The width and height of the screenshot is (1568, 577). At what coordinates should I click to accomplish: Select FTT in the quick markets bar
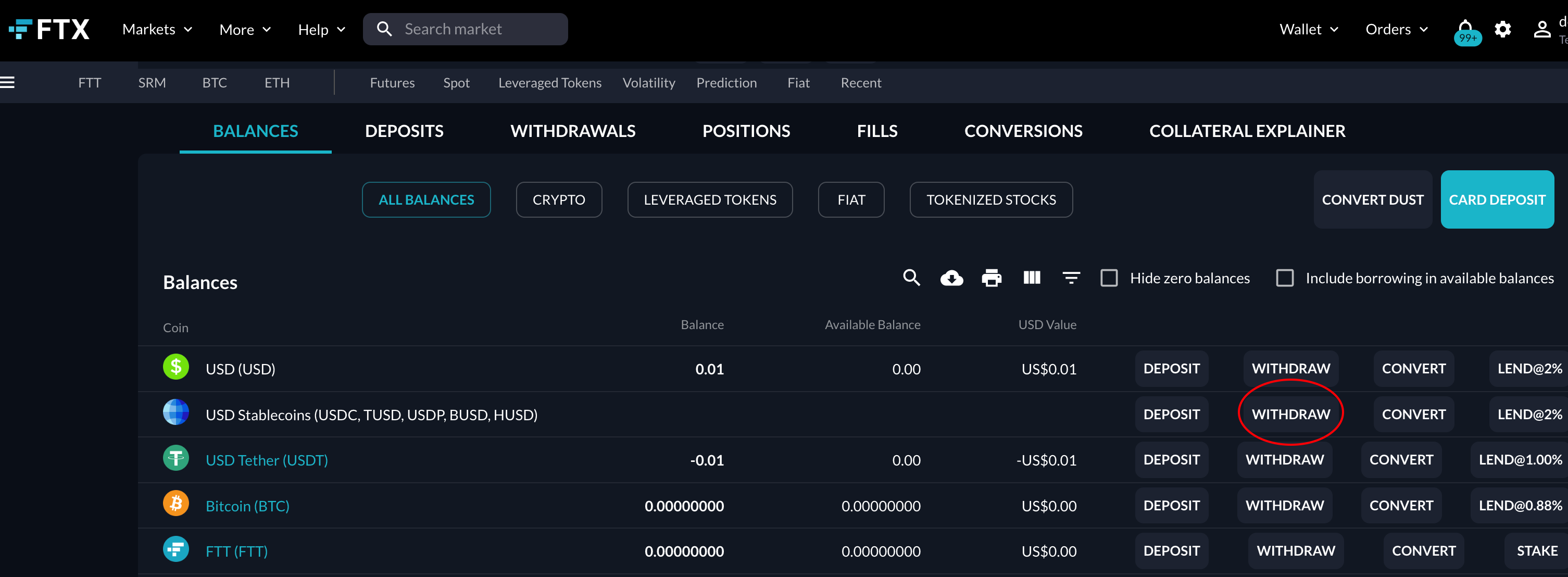(x=90, y=83)
